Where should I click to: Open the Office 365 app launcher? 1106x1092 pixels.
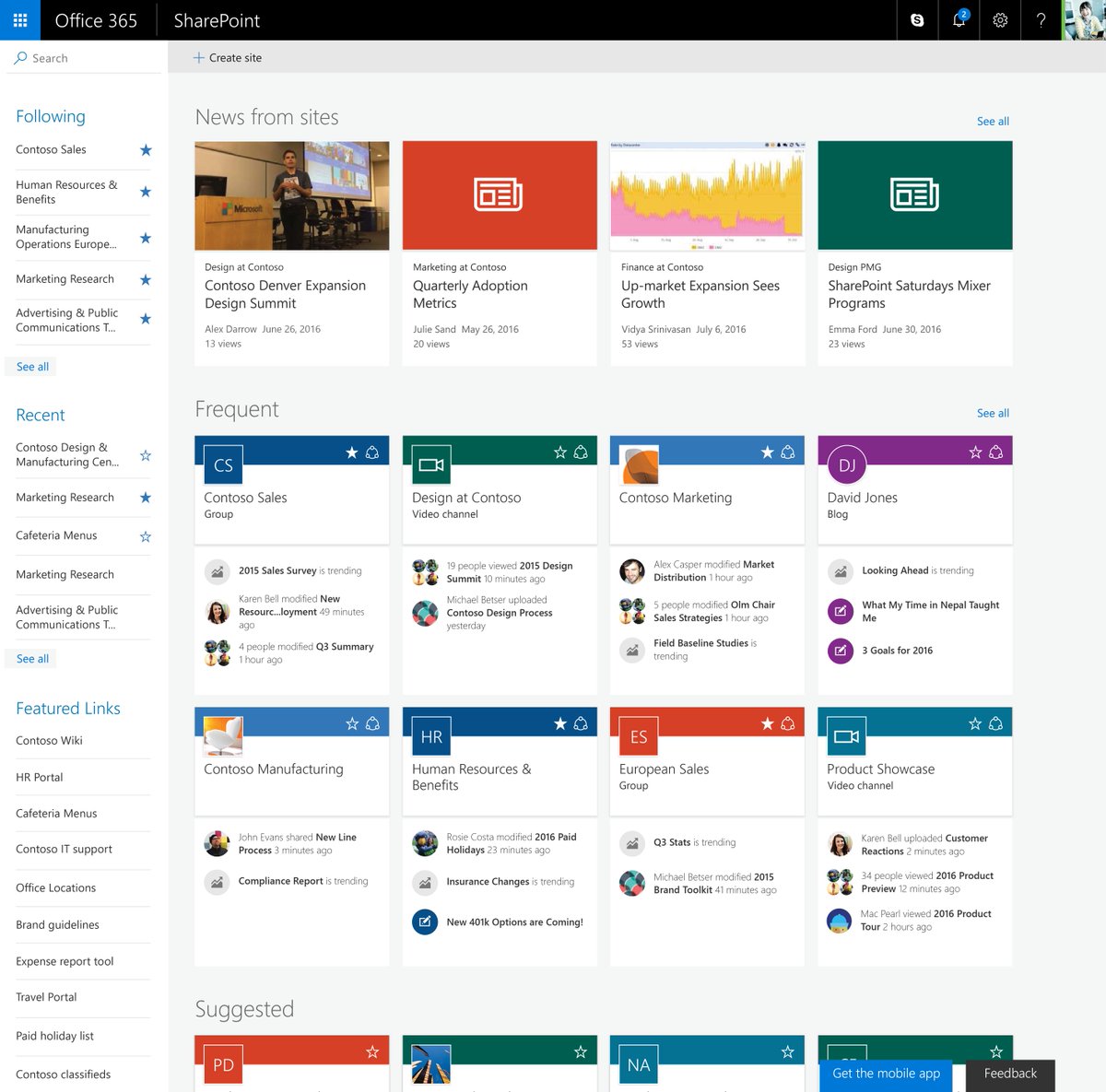coord(20,20)
